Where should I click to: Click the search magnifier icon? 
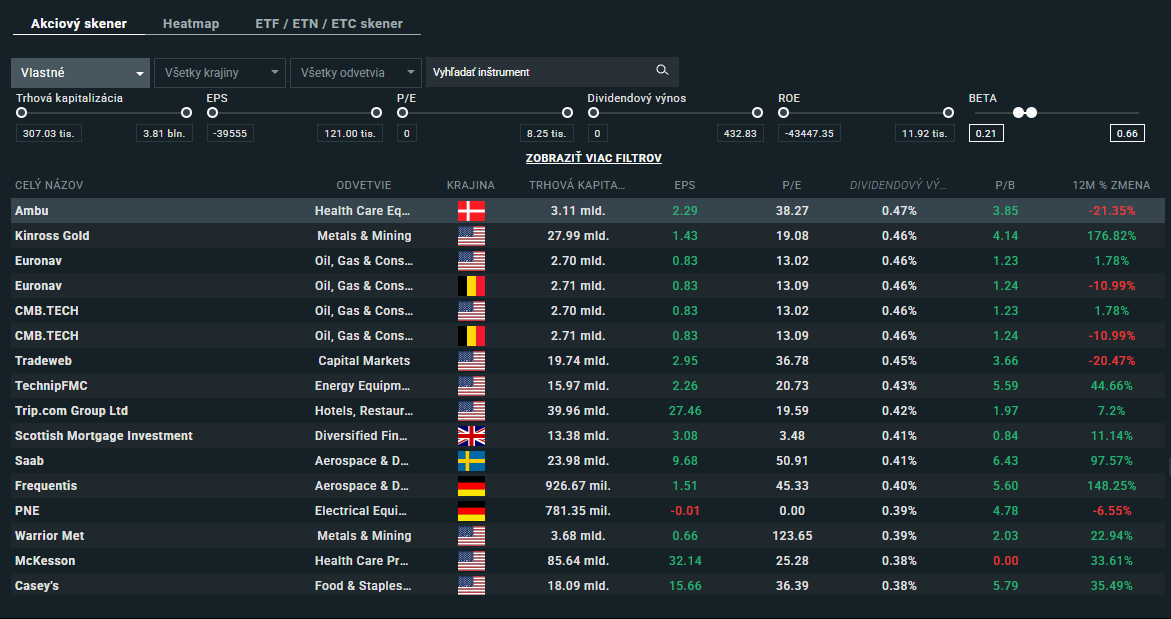pos(661,71)
